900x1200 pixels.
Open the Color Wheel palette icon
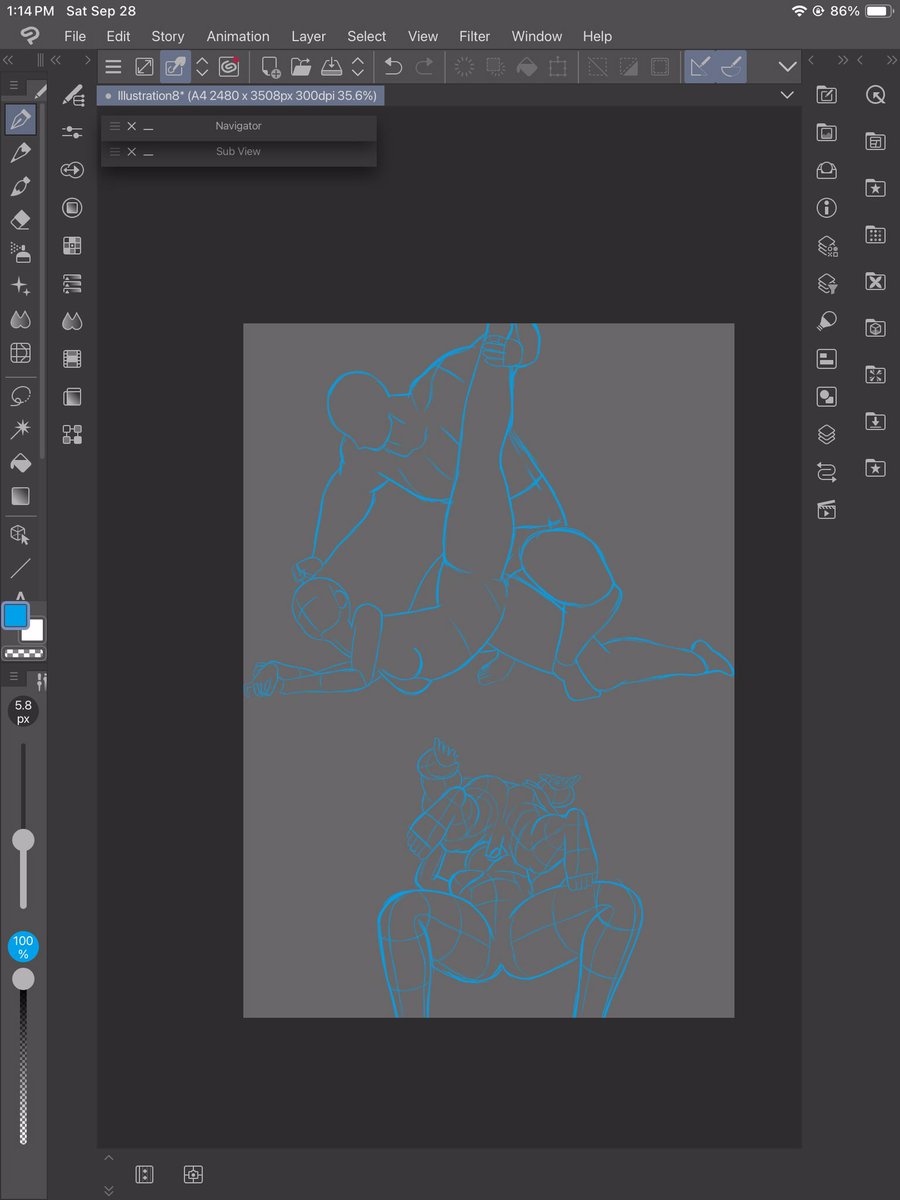coord(72,208)
